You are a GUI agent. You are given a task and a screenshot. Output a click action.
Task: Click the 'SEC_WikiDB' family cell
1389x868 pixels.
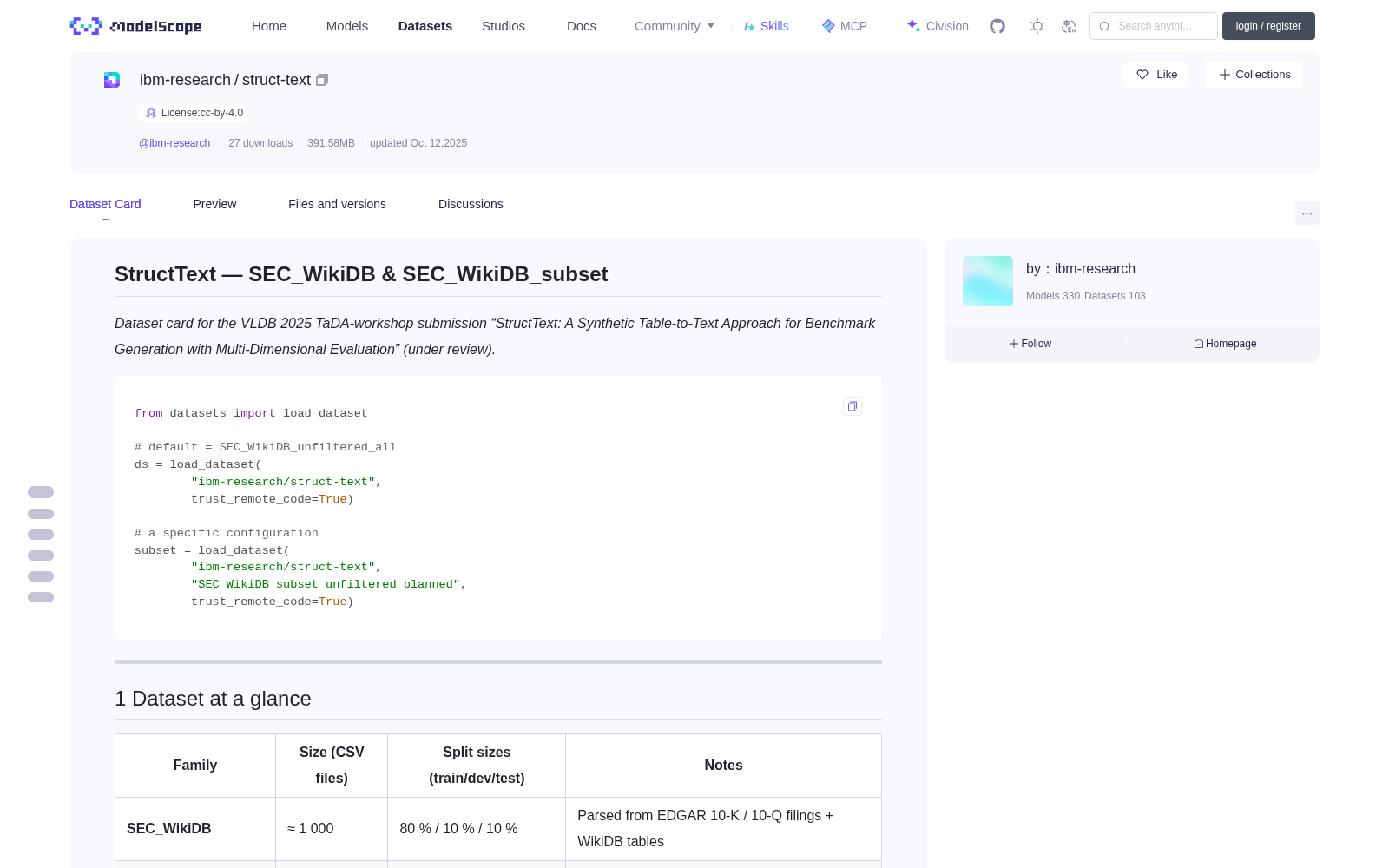195,829
